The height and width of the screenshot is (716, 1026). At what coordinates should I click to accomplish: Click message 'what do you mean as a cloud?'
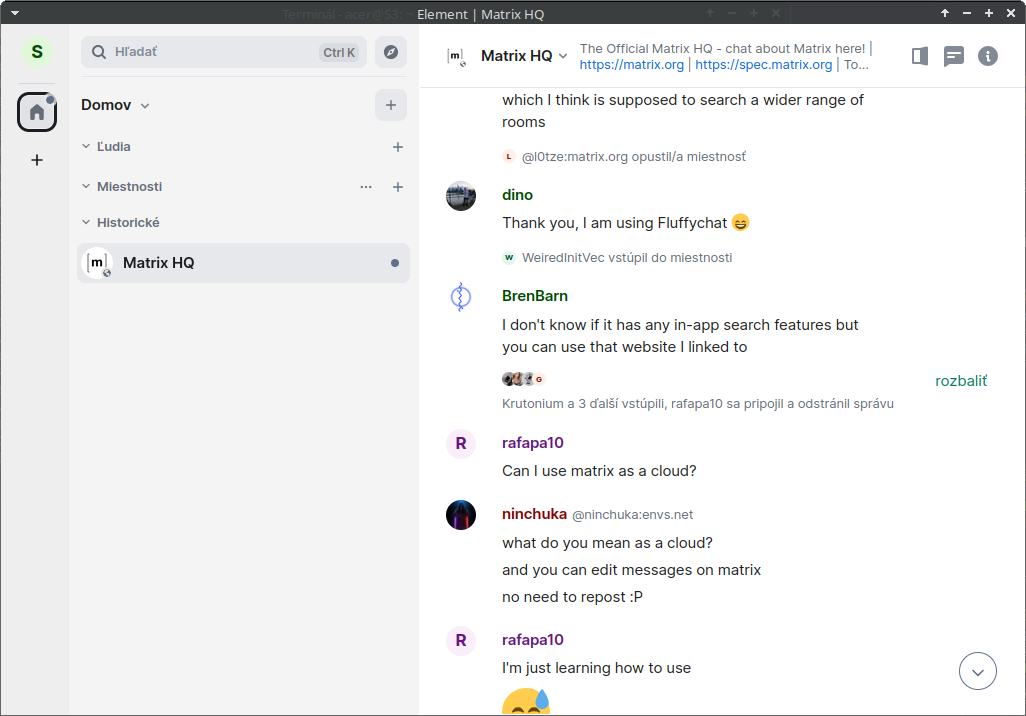point(607,543)
